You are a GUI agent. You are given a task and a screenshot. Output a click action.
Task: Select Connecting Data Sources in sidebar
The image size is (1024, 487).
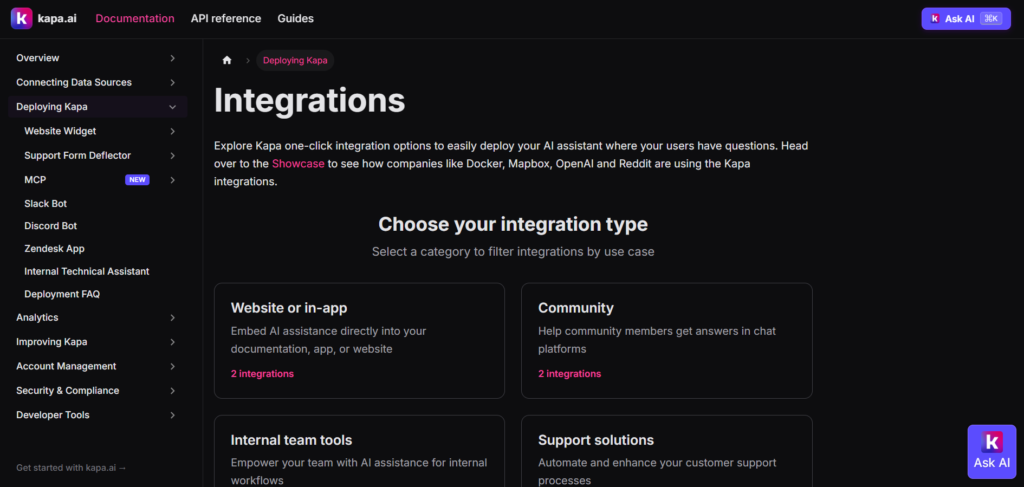[74, 82]
